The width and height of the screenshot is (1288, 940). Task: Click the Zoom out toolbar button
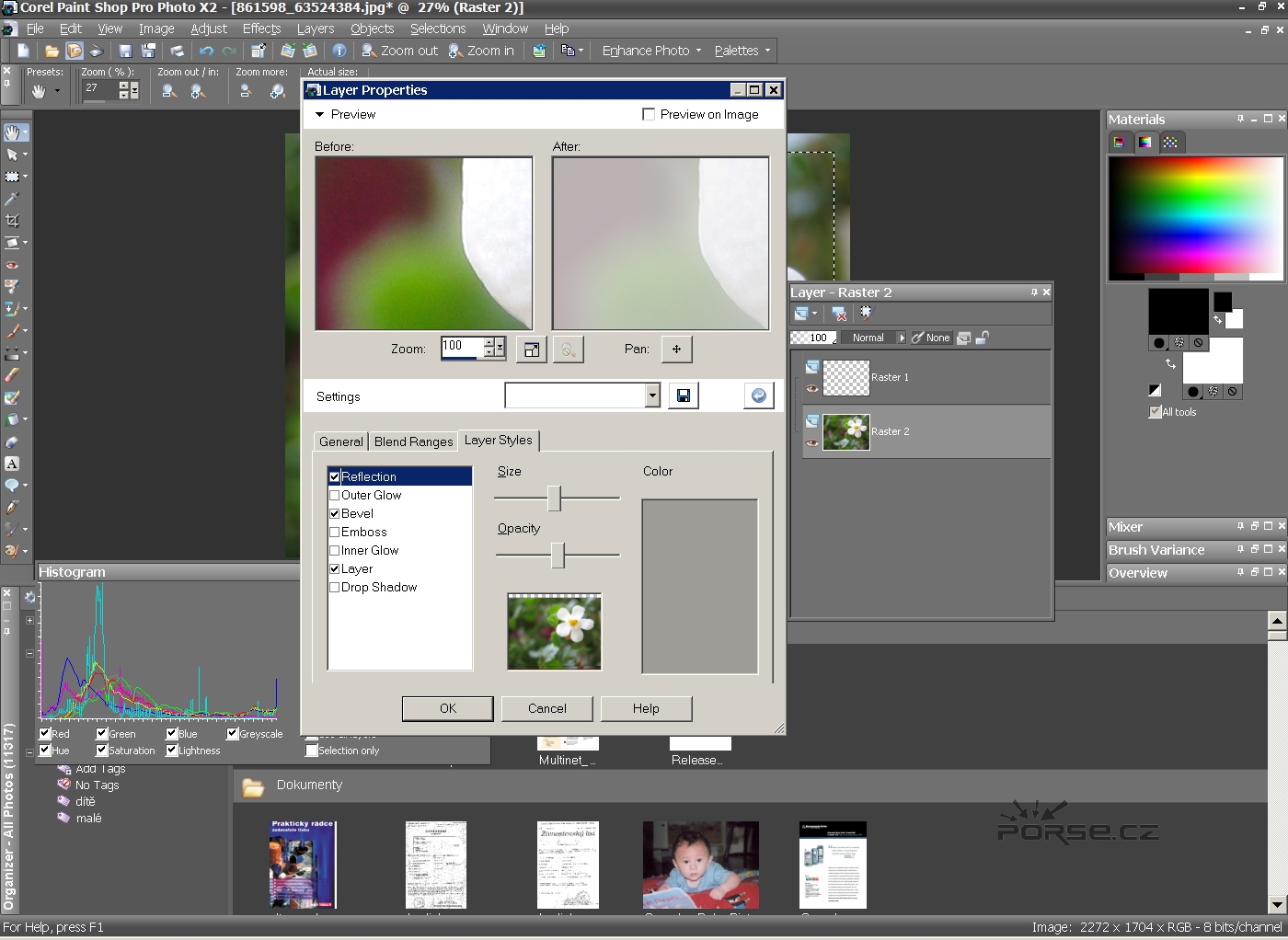[x=399, y=51]
